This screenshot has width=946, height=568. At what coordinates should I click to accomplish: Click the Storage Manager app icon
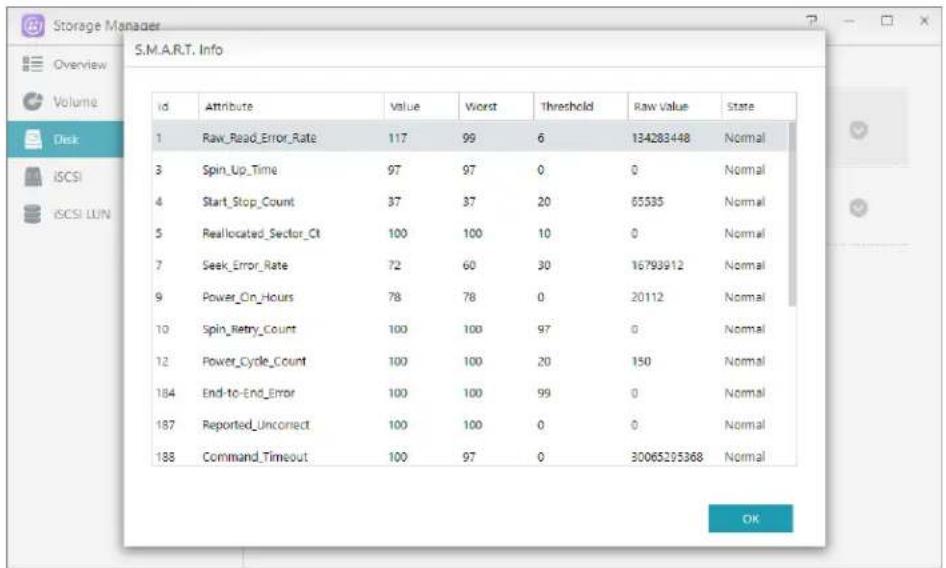click(33, 25)
